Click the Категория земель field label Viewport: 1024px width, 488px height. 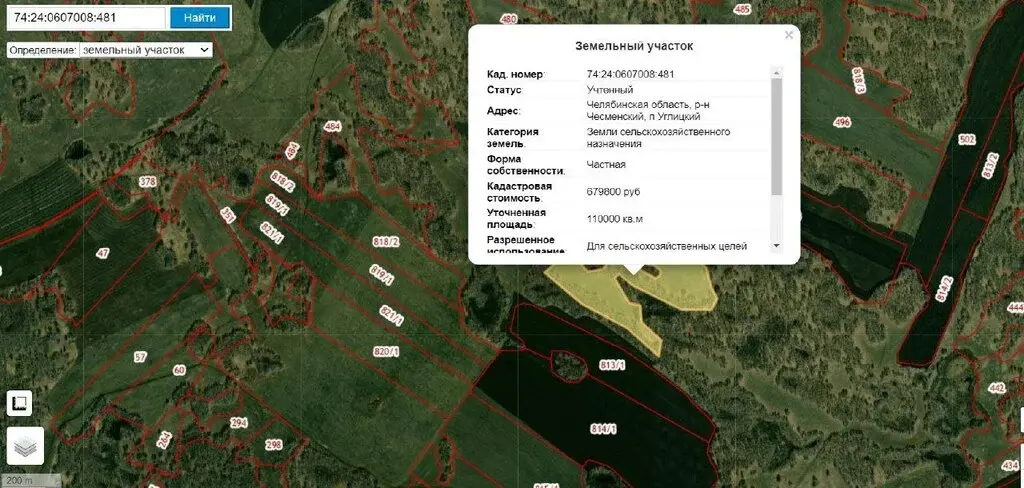513,138
